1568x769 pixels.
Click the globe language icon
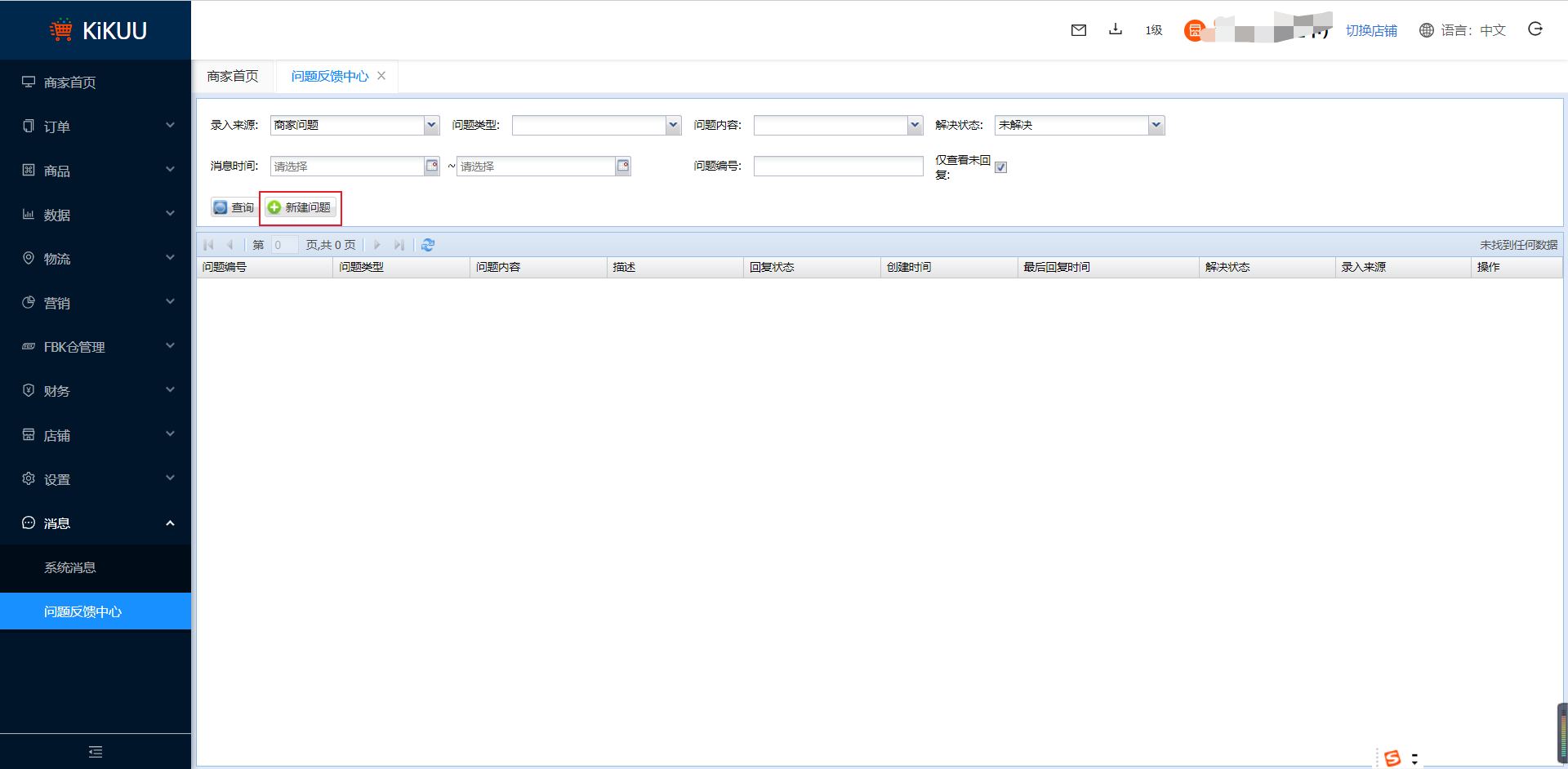coord(1427,30)
